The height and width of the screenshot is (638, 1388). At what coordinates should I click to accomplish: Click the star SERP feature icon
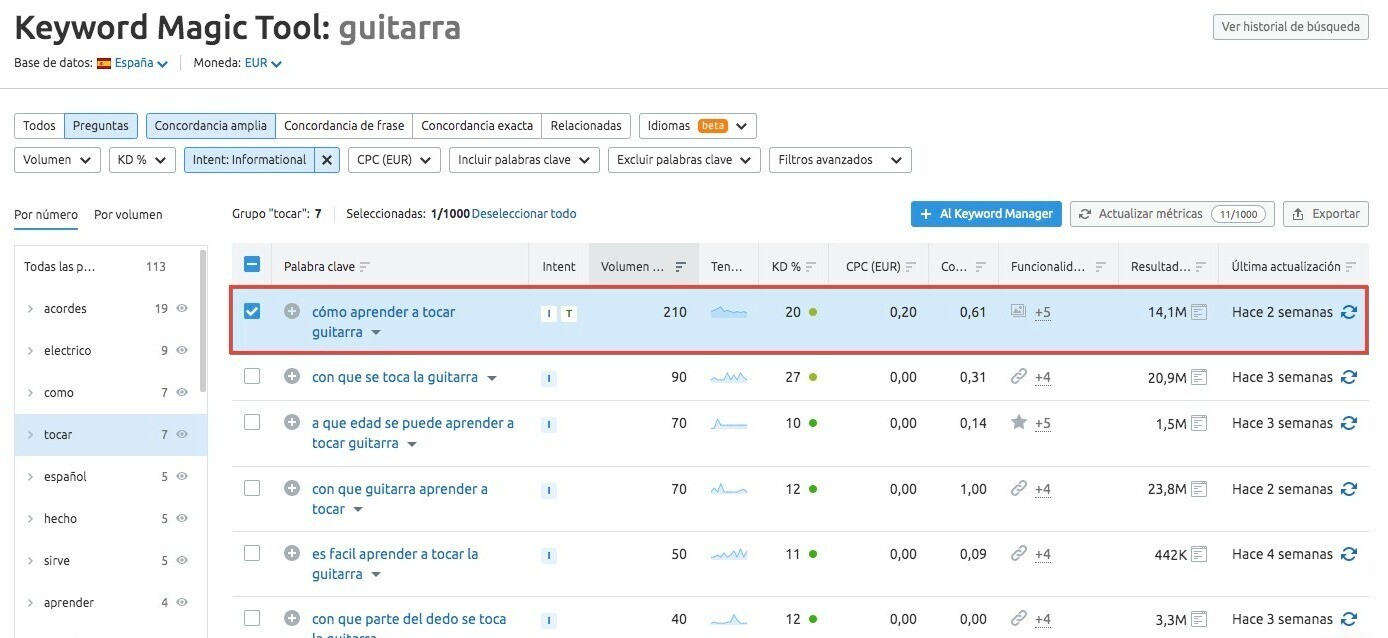1019,423
